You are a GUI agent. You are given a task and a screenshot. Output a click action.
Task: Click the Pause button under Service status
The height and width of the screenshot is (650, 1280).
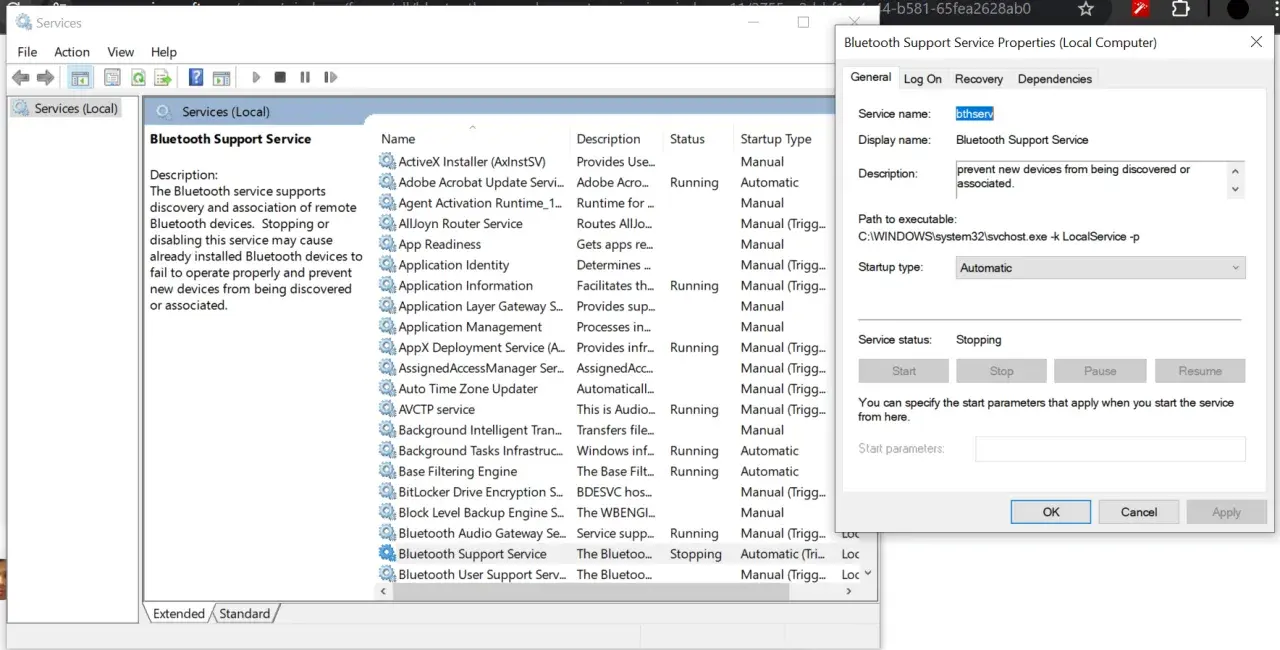[x=1100, y=371]
